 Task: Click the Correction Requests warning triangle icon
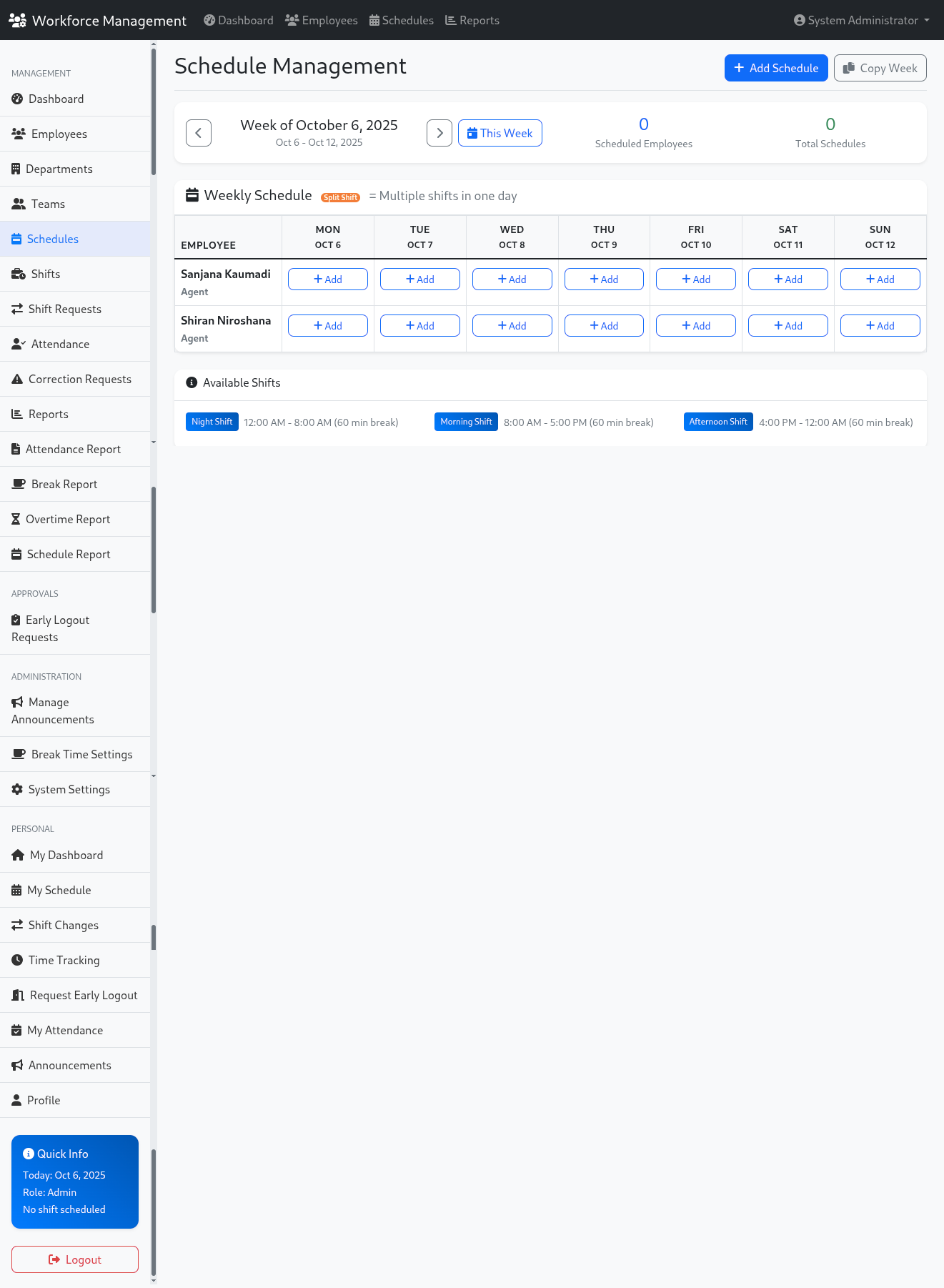click(x=17, y=379)
